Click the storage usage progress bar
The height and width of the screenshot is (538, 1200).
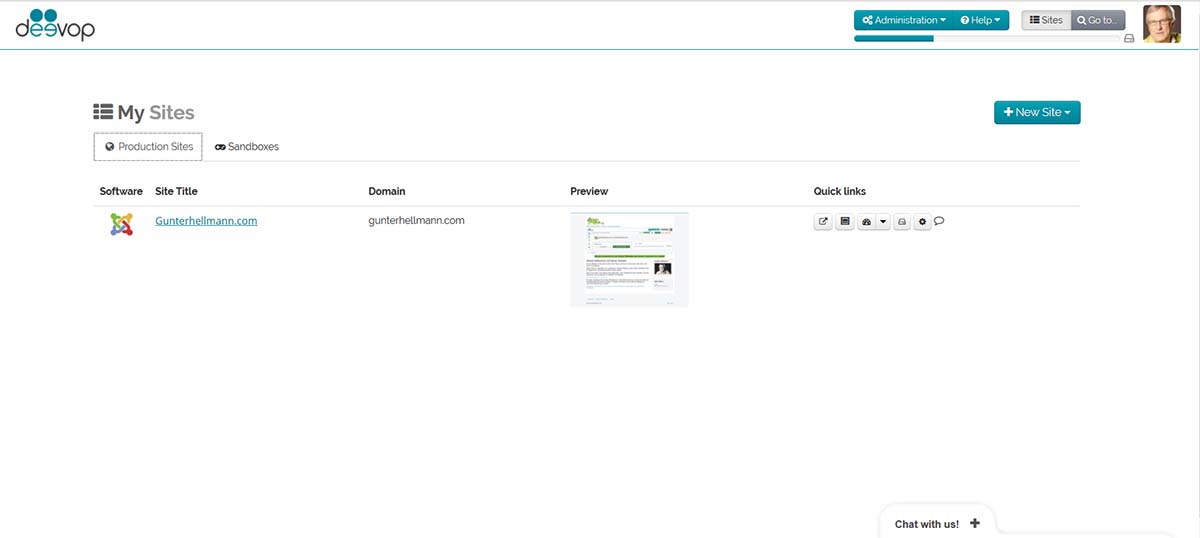click(x=985, y=38)
